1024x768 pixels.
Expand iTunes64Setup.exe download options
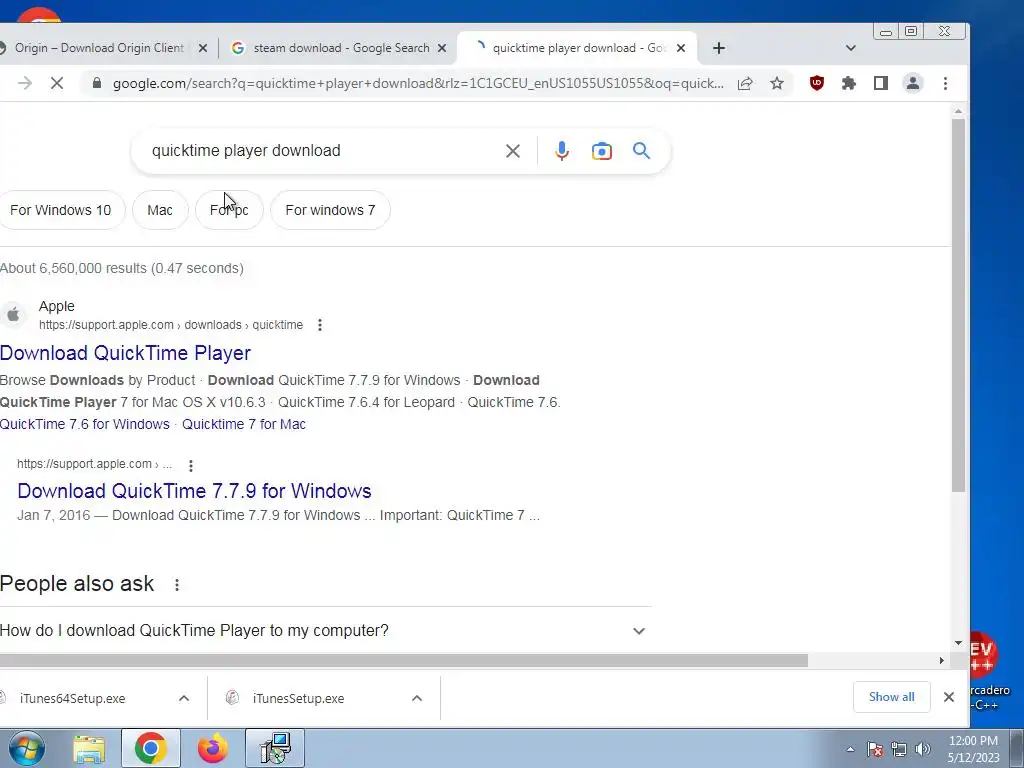click(184, 698)
